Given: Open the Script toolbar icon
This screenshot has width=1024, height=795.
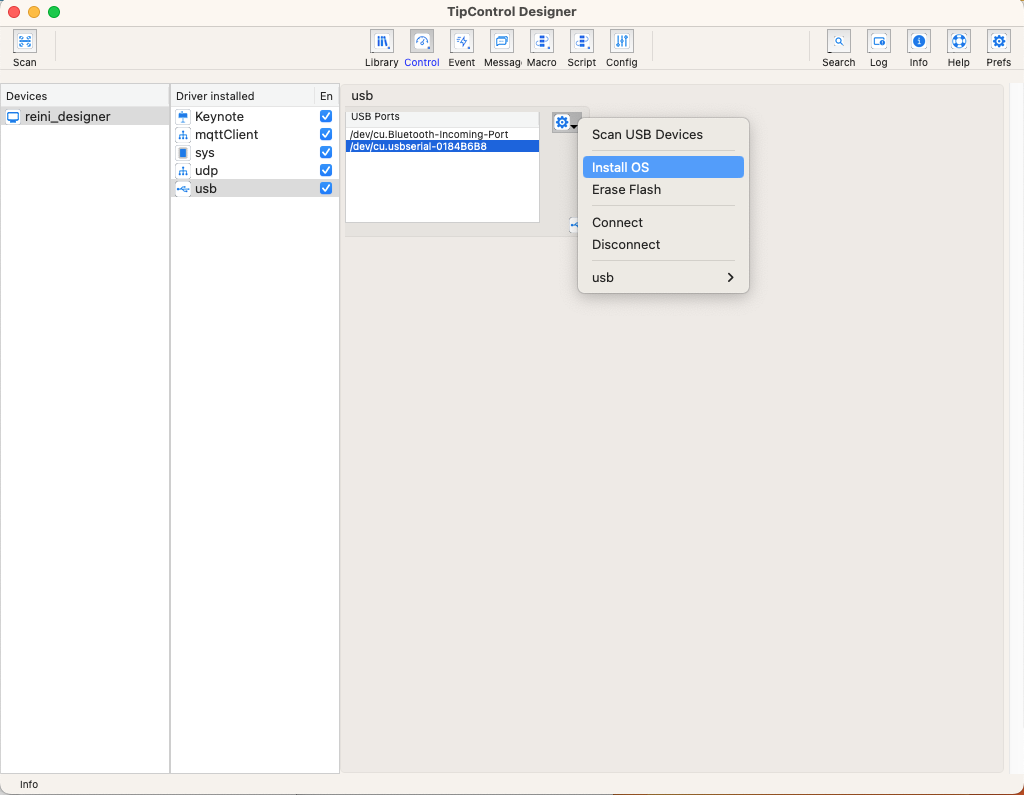Looking at the screenshot, I should (582, 42).
